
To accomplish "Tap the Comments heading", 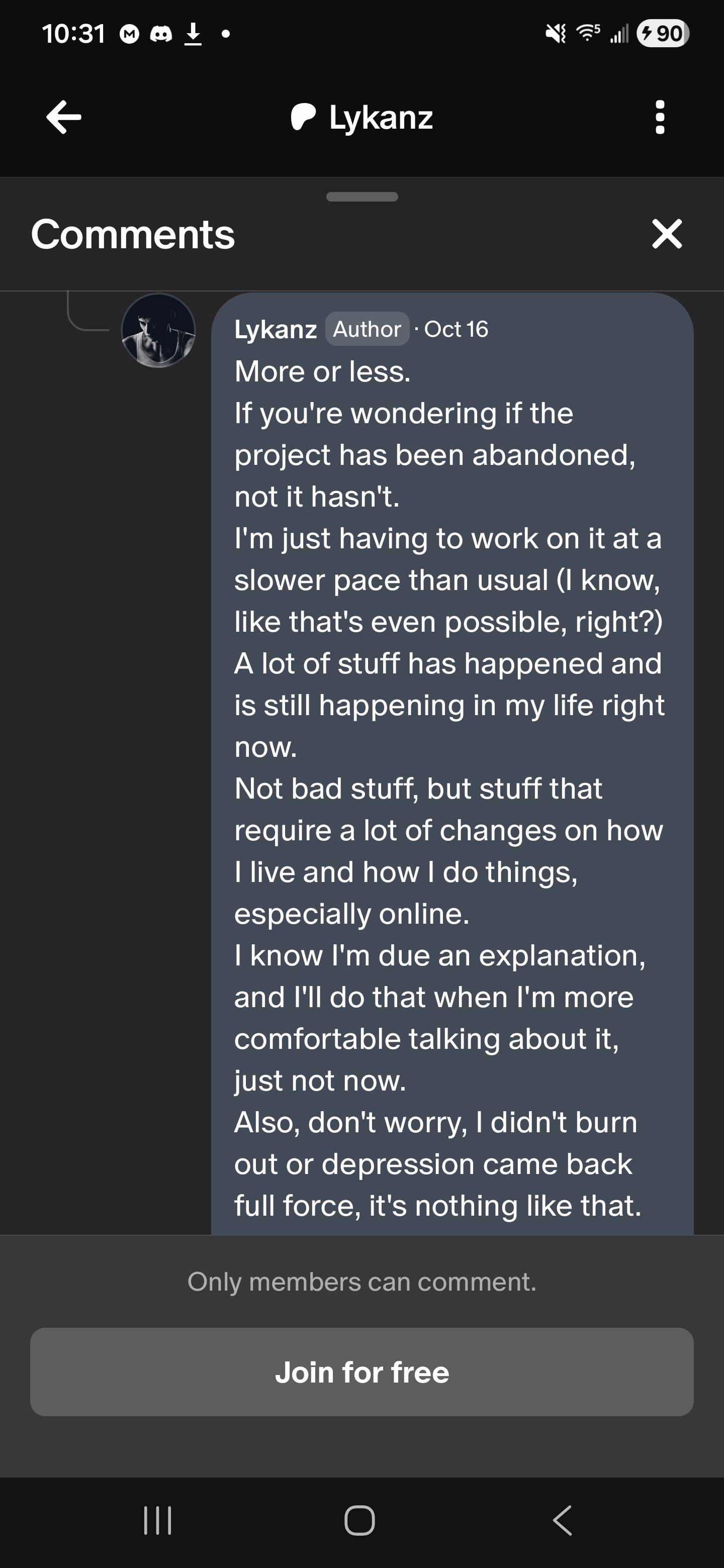I will [x=133, y=234].
